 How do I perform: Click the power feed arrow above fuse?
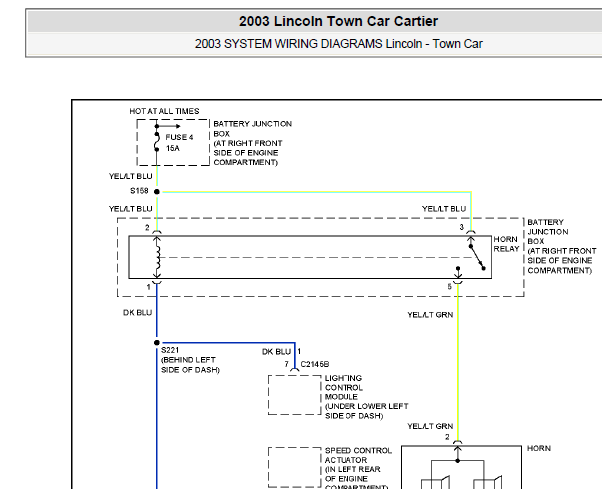169,126
